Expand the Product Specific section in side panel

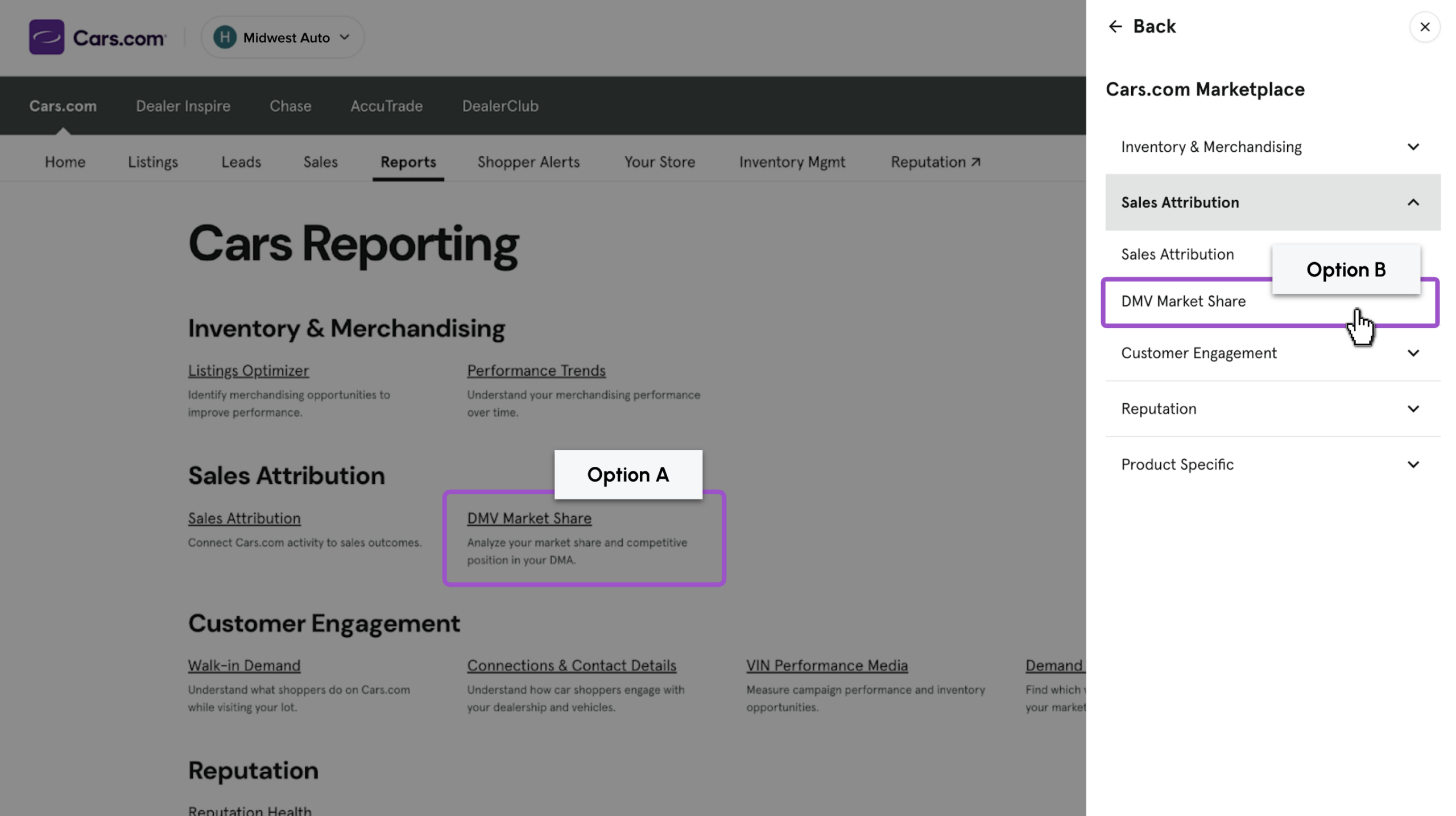coord(1273,465)
